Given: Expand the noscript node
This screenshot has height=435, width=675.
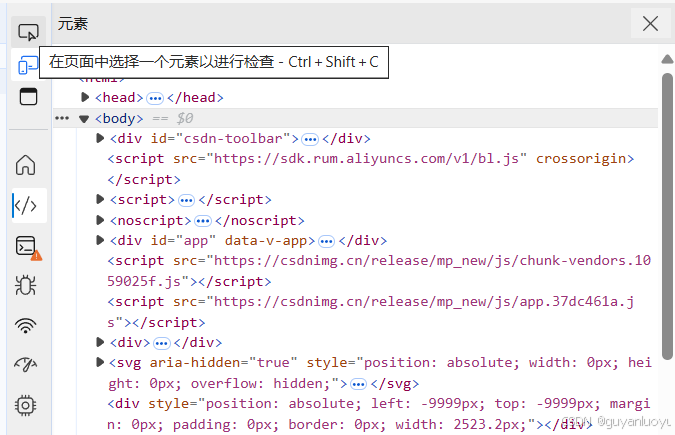Looking at the screenshot, I should pyautogui.click(x=100, y=220).
